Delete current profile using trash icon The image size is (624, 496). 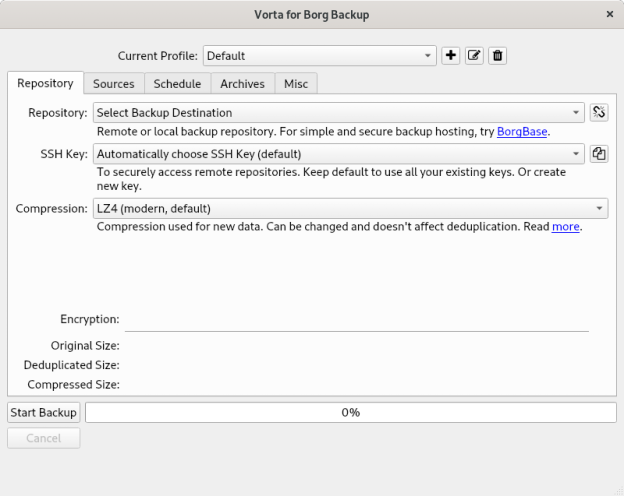(497, 56)
